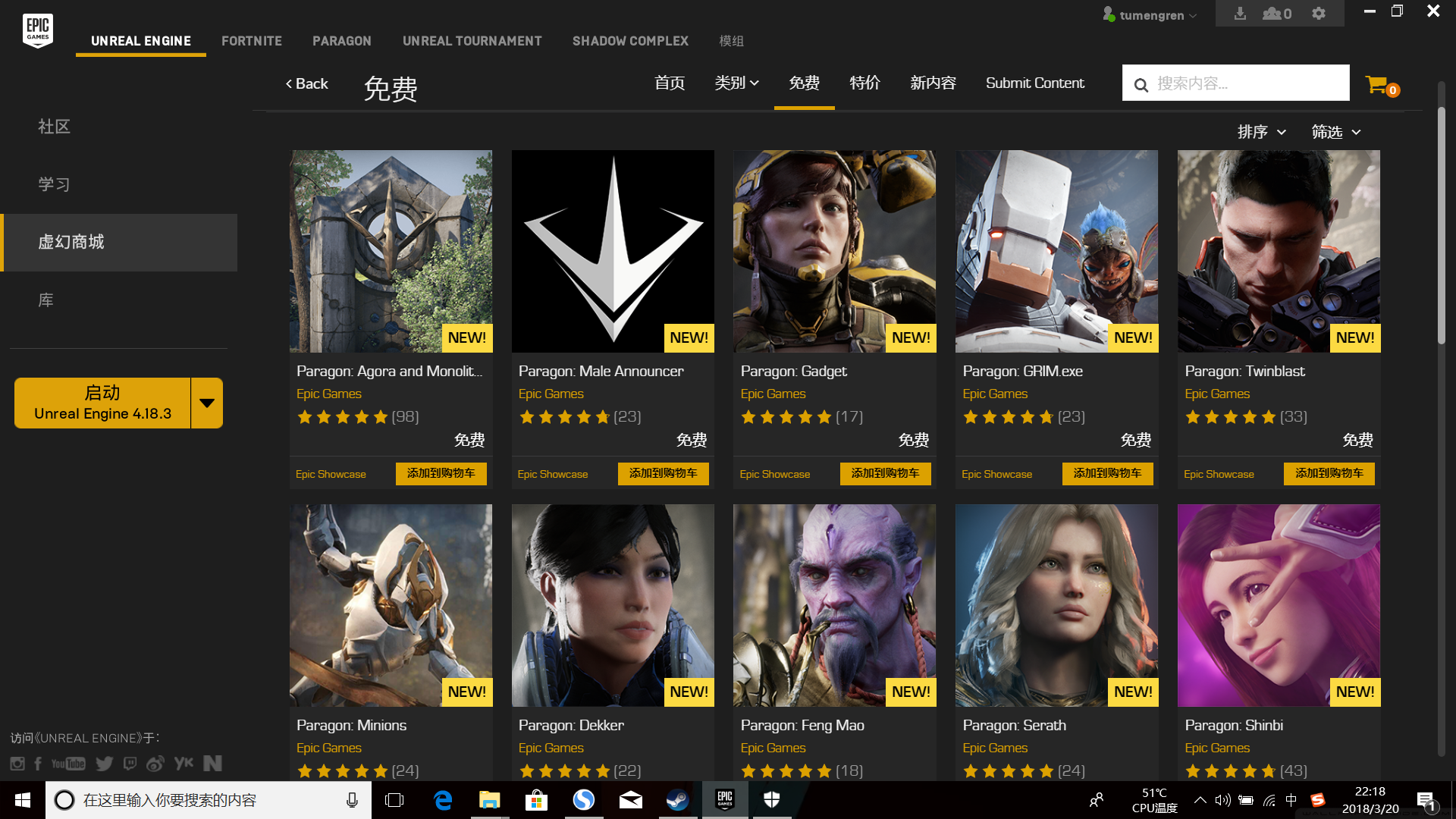Go to marketplace 首页 home
The width and height of the screenshot is (1456, 819).
pos(670,83)
